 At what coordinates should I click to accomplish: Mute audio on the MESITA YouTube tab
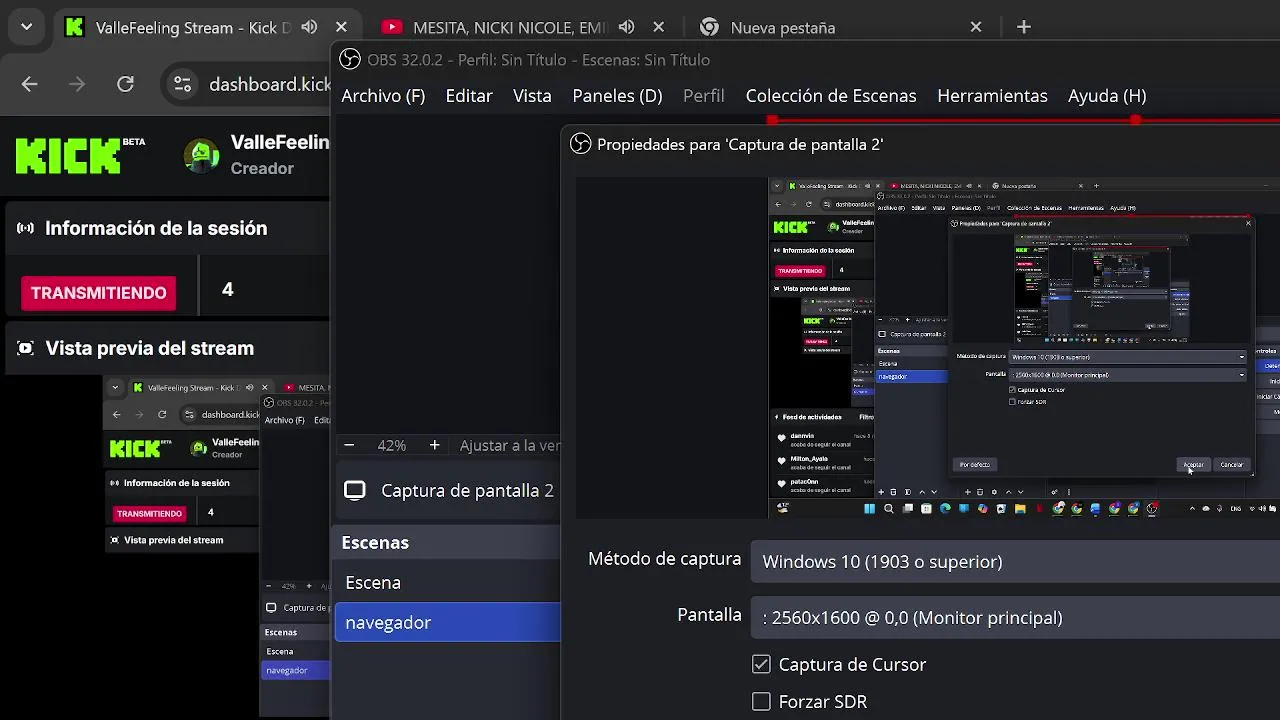(627, 27)
